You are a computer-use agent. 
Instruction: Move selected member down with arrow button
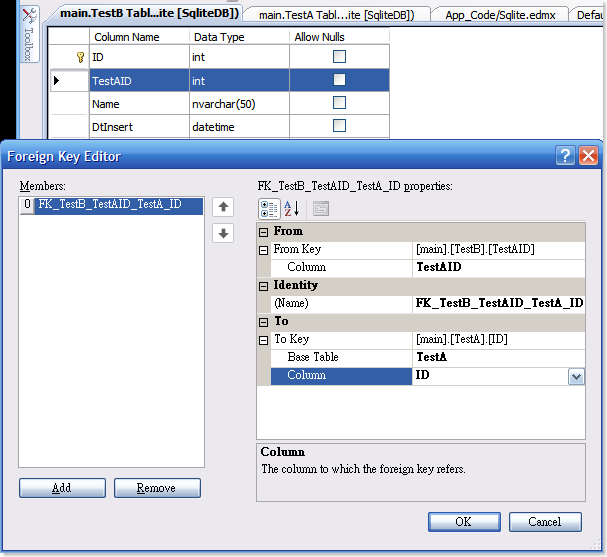[223, 233]
